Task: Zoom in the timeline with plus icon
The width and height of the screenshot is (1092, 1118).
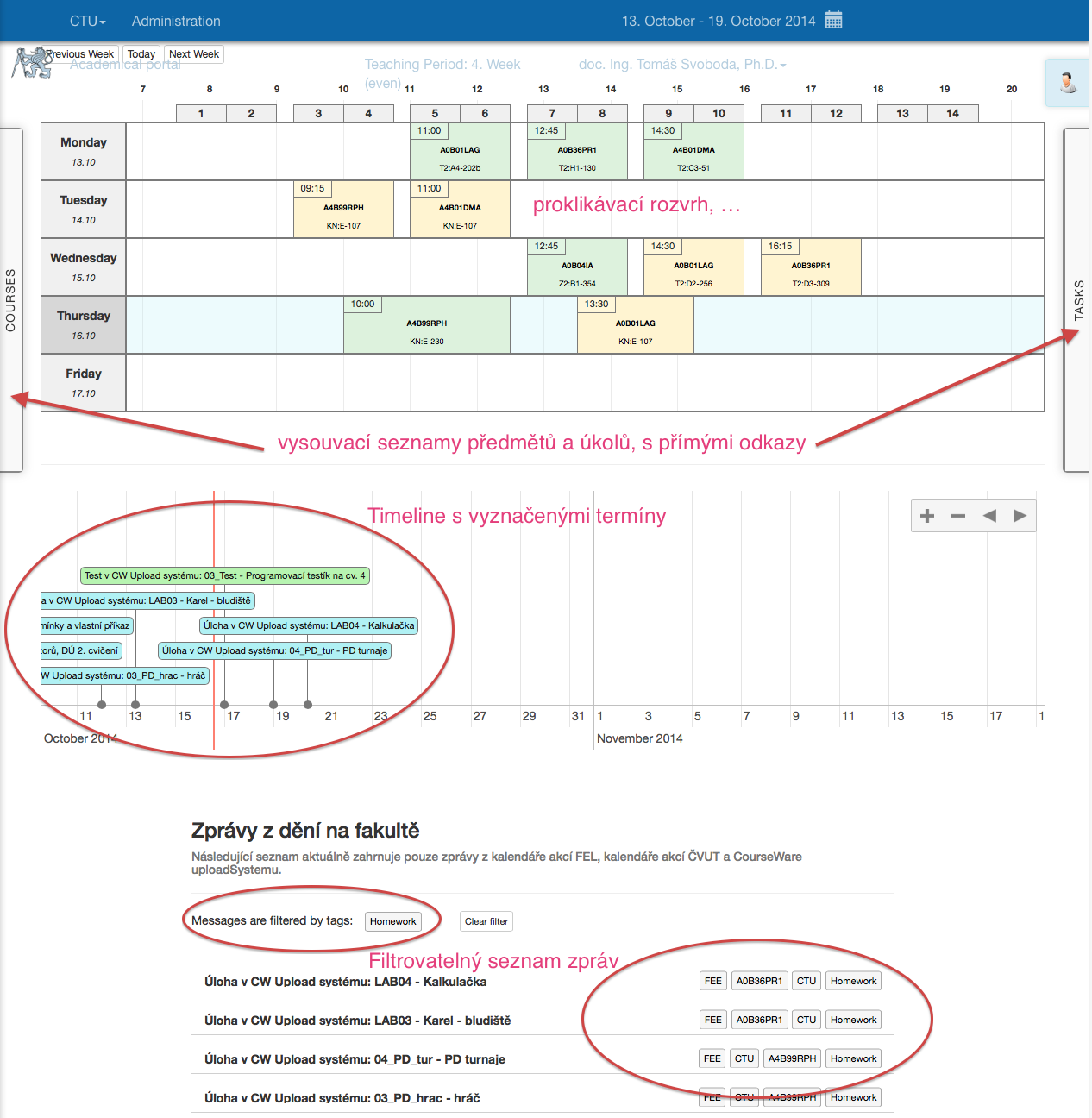Action: click(927, 516)
